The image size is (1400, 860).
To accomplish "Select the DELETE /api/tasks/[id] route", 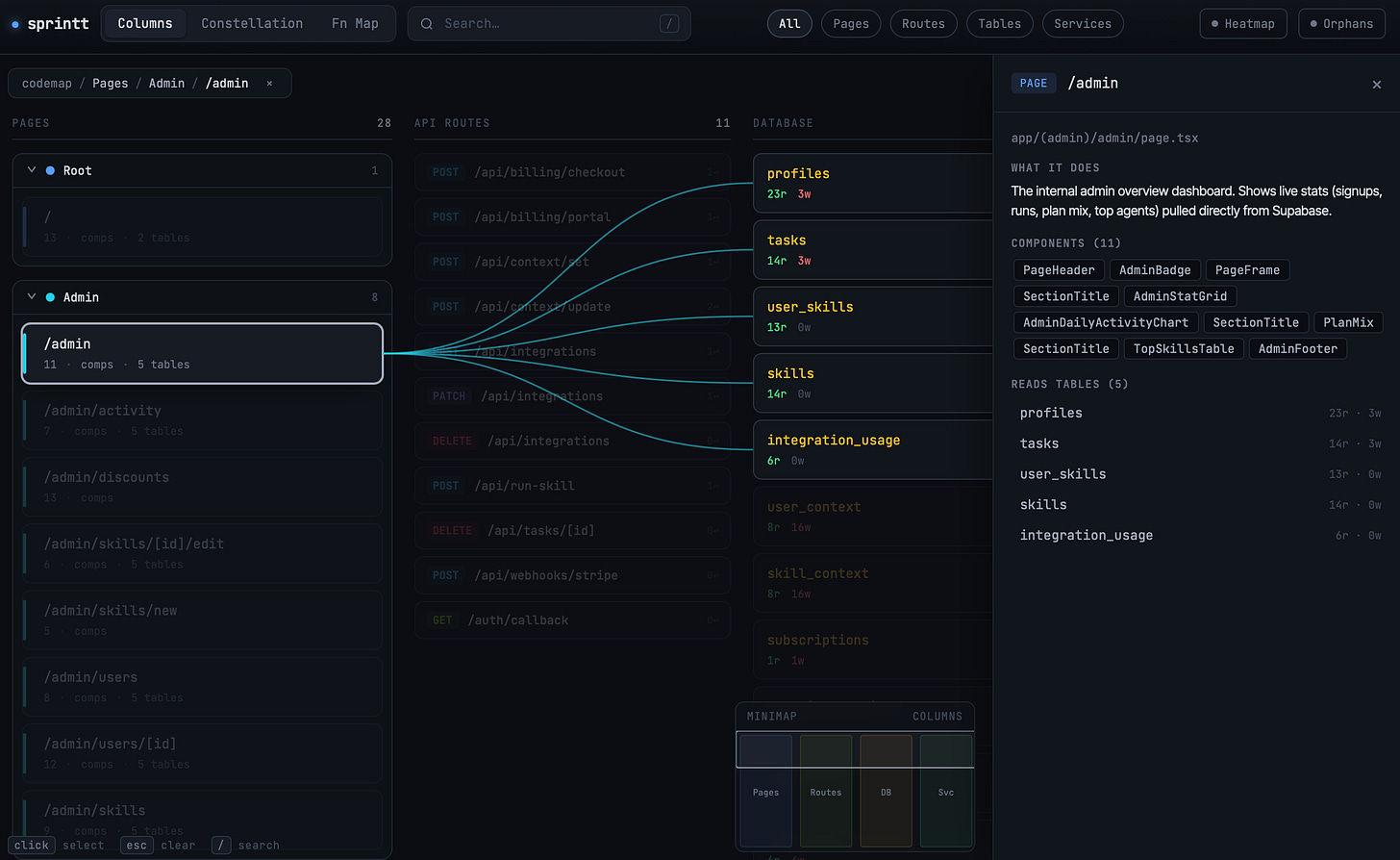I will click(572, 530).
